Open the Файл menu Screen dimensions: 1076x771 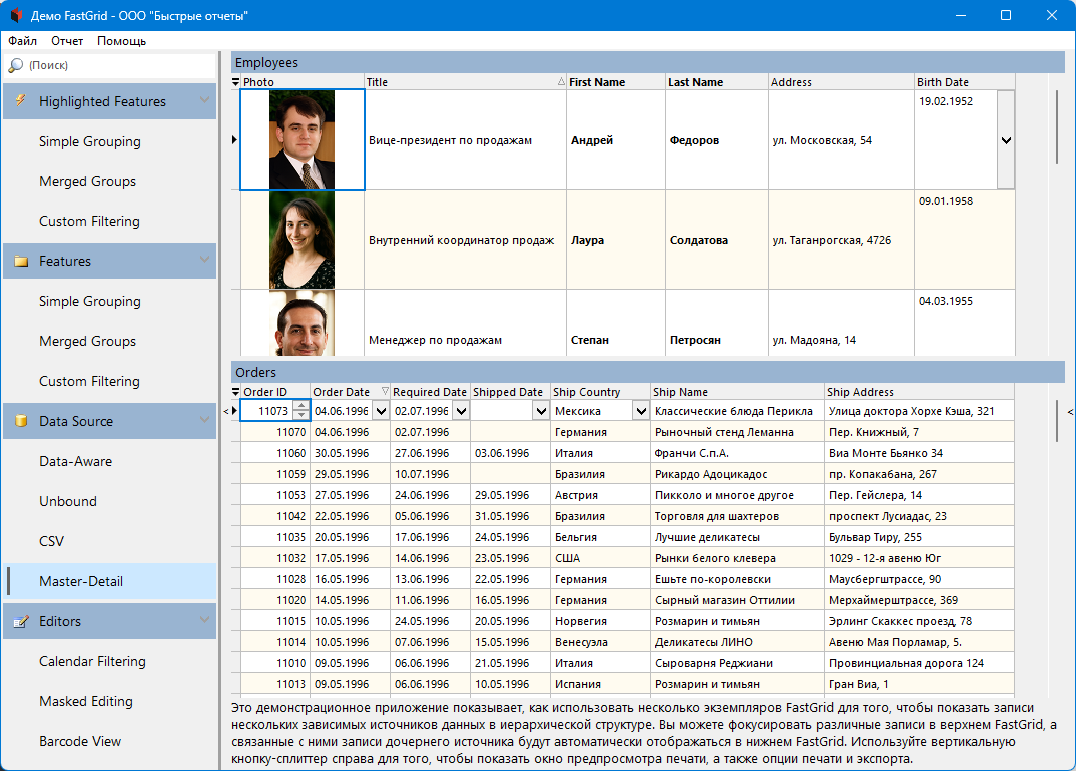click(22, 41)
